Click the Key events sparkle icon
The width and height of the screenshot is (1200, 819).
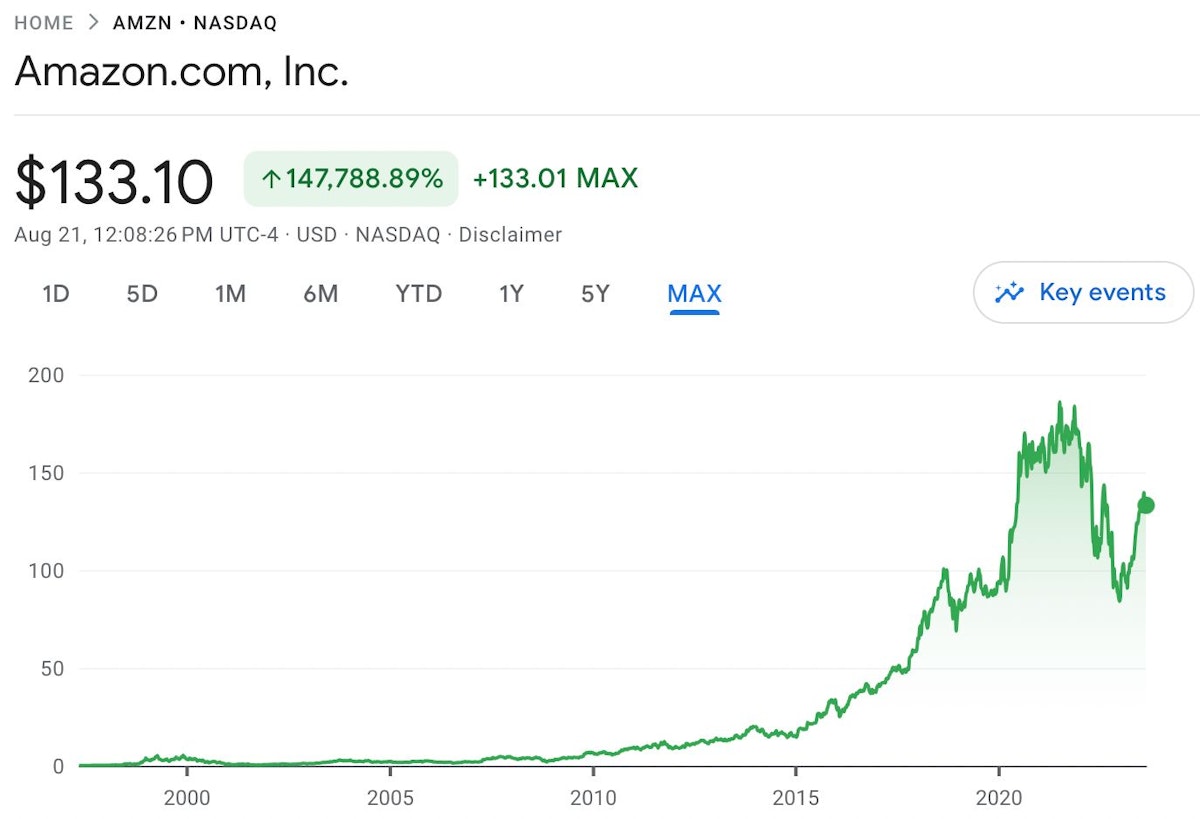click(x=1009, y=293)
